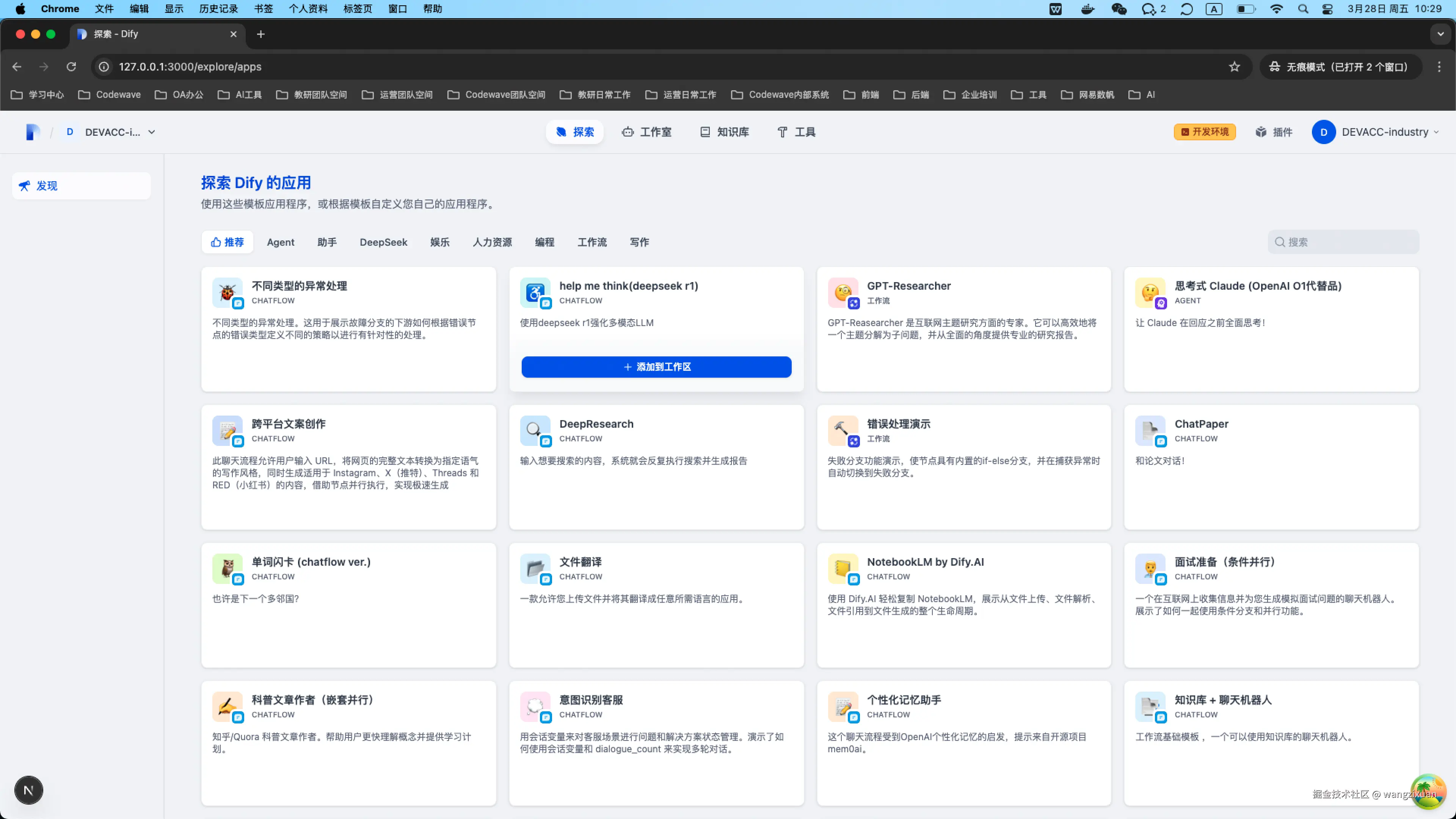Image resolution: width=1456 pixels, height=819 pixels.
Task: Open the 知识库 knowledge tab
Action: [725, 132]
